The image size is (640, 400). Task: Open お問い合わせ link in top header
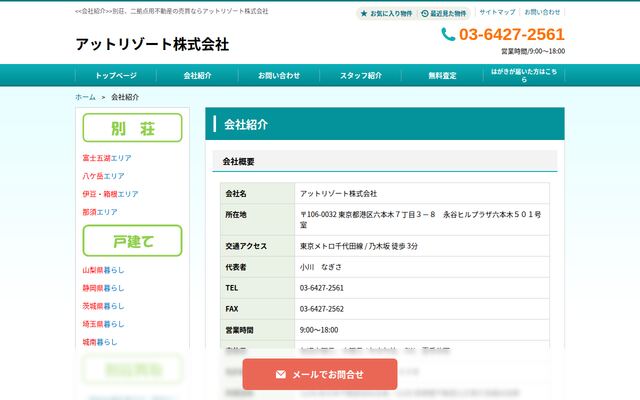(x=542, y=12)
